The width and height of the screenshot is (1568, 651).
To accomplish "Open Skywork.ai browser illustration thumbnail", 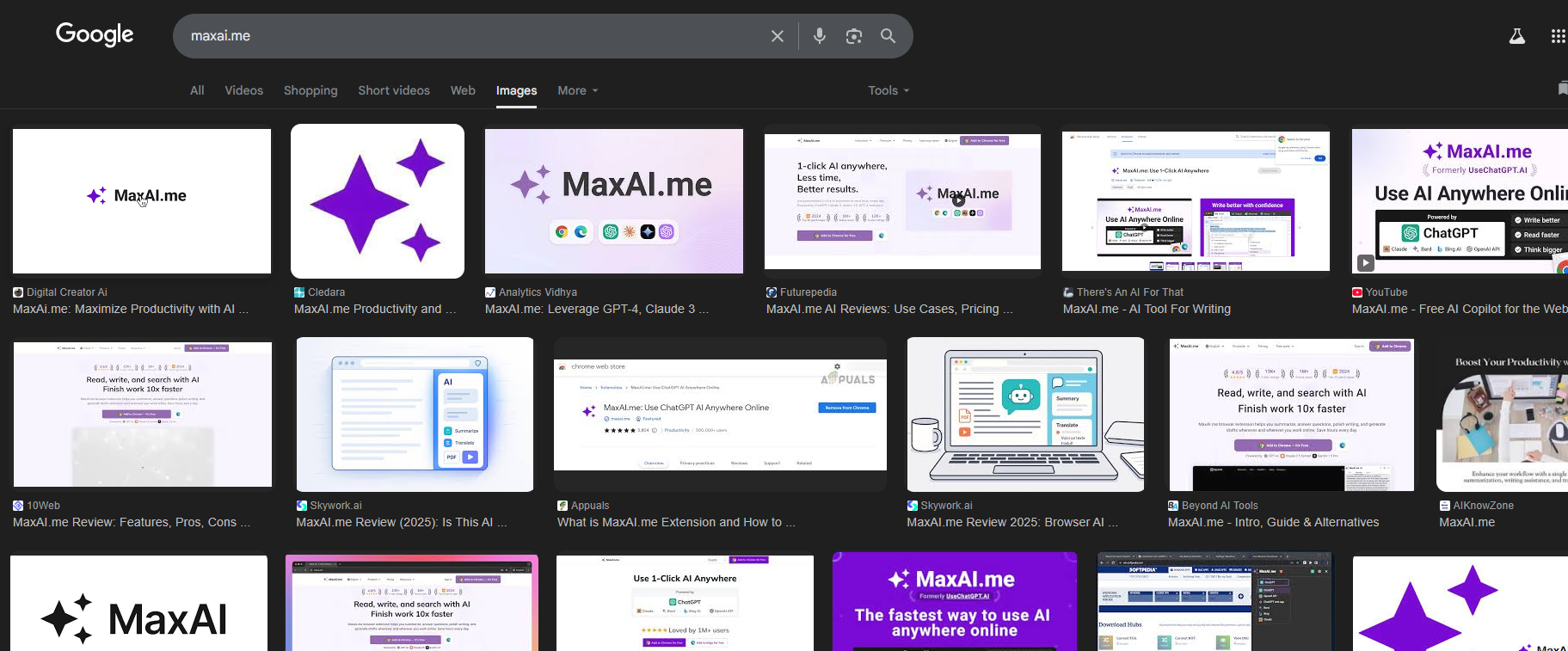I will tap(415, 415).
